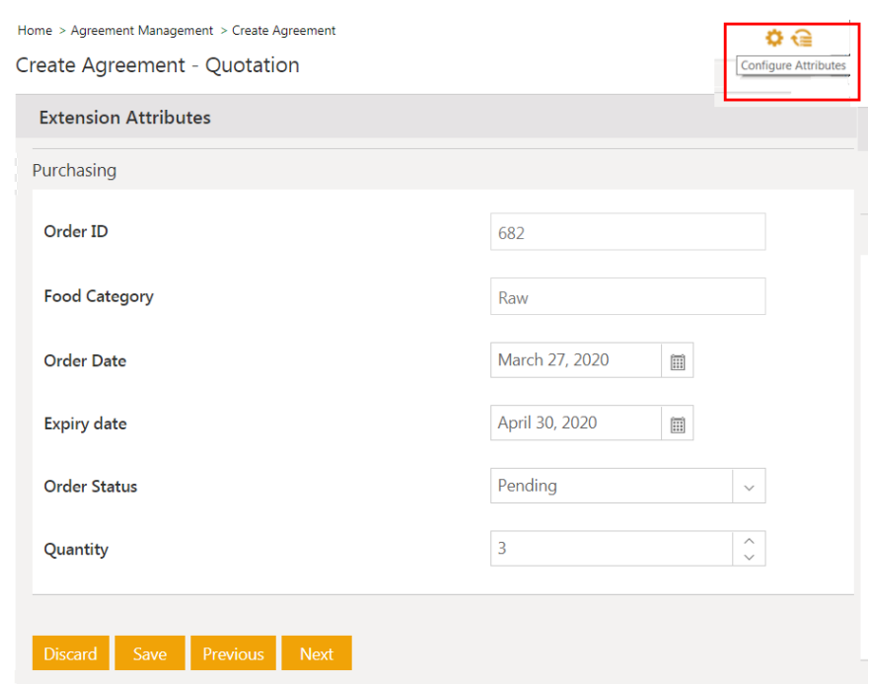Screen dimensions: 882x690
Task: Click the list icon beside the gear
Action: (x=802, y=38)
